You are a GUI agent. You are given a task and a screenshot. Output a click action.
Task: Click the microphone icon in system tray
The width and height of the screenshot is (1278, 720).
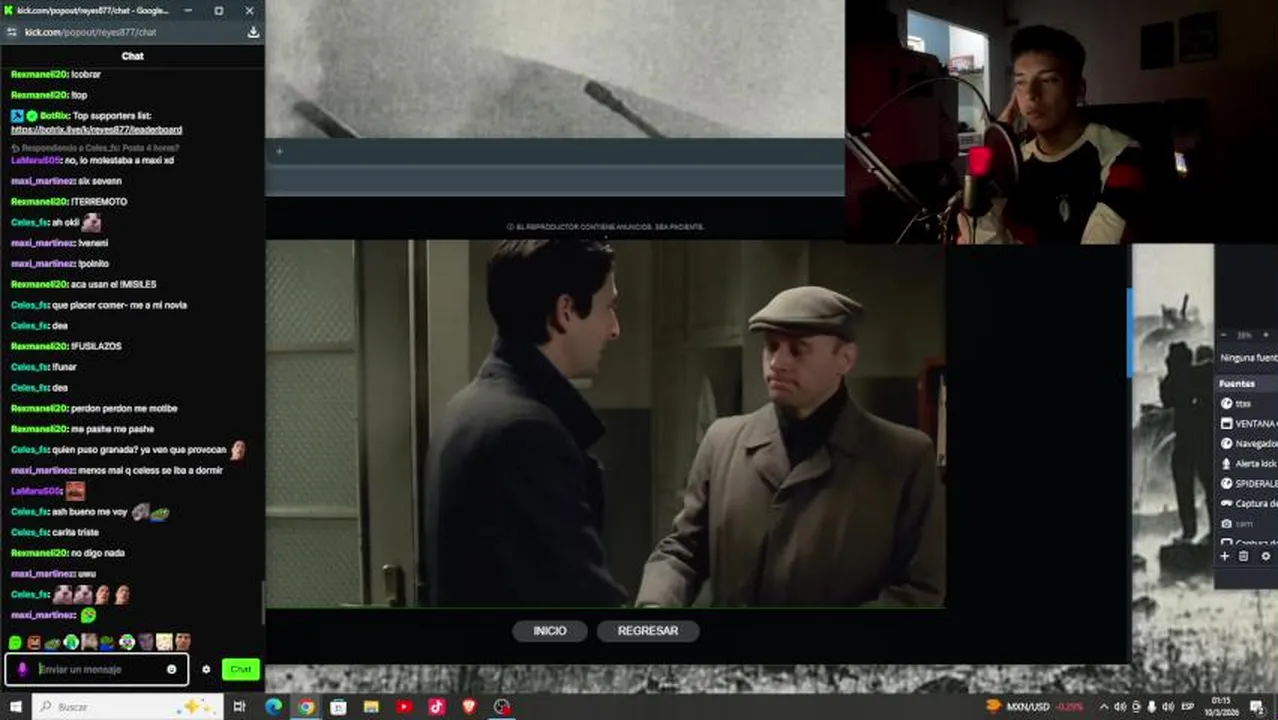[1151, 707]
